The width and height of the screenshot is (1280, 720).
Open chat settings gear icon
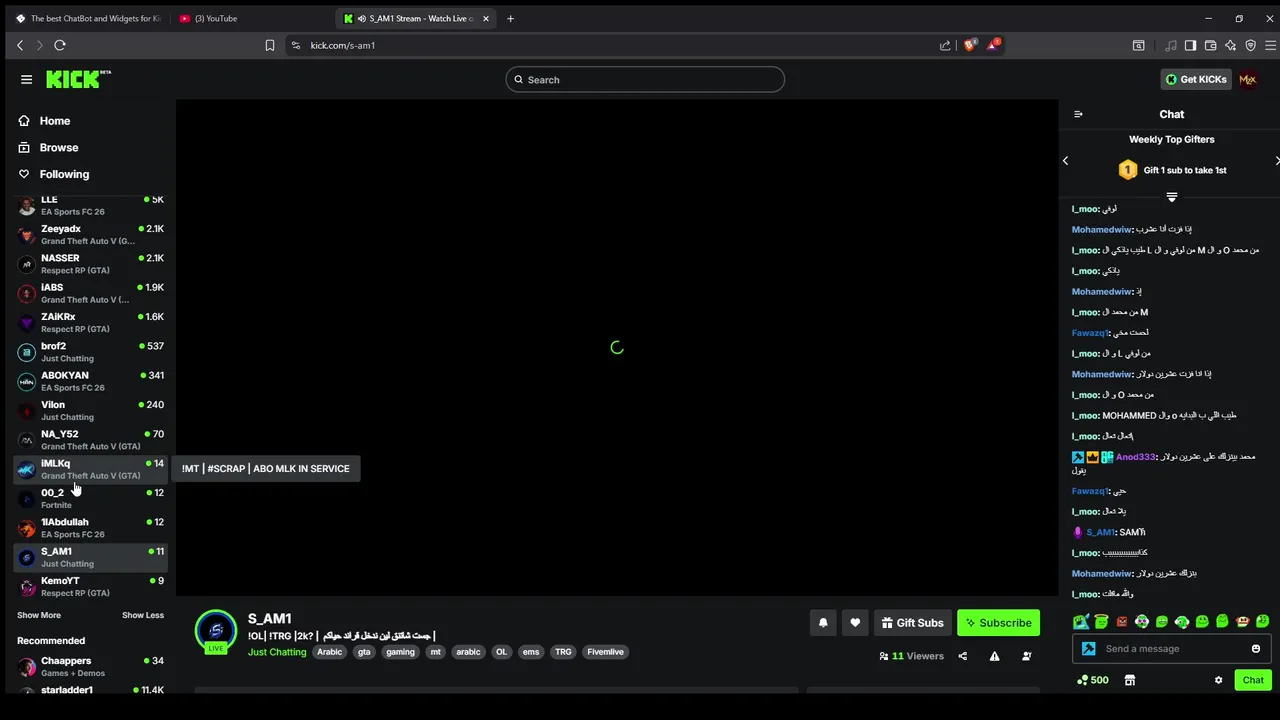(1218, 680)
